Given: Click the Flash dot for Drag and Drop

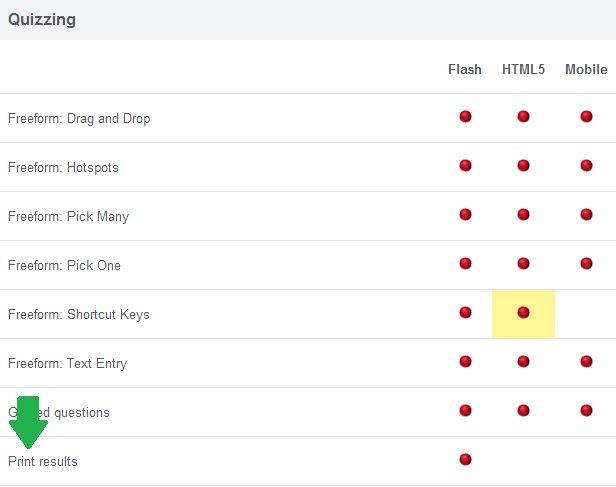Looking at the screenshot, I should pyautogui.click(x=465, y=117).
